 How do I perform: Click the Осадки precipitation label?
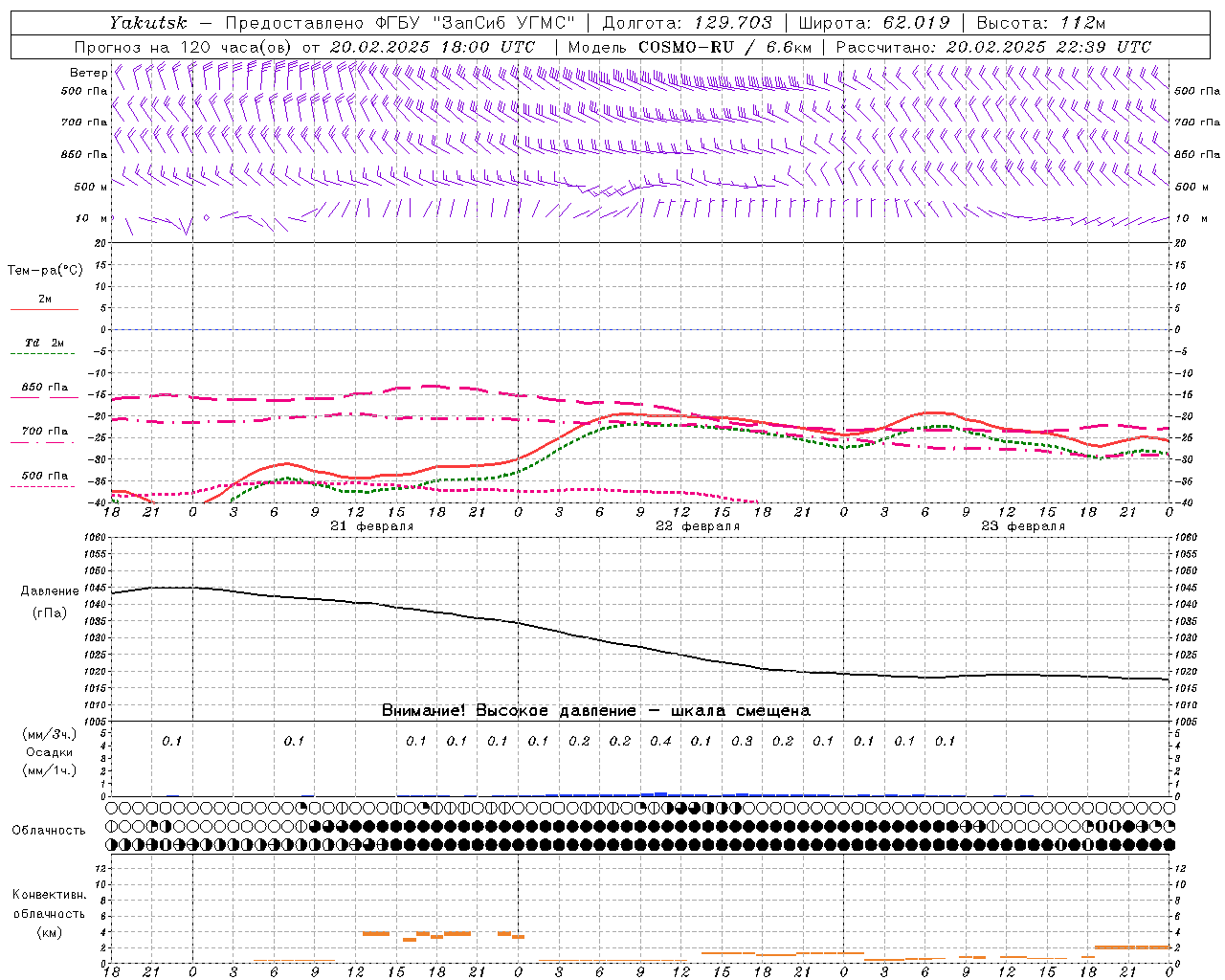pos(50,752)
